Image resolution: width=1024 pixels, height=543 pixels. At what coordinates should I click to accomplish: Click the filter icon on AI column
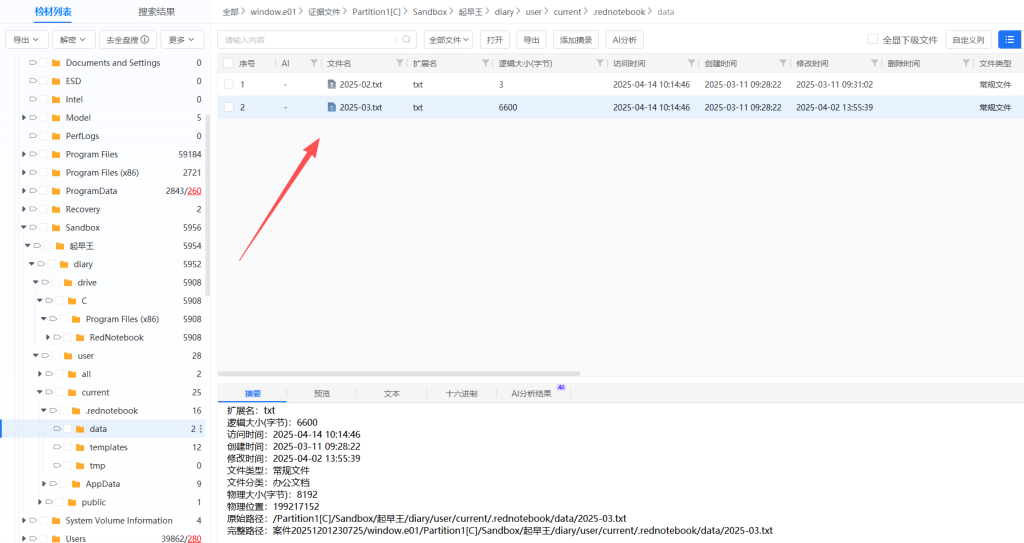[314, 63]
